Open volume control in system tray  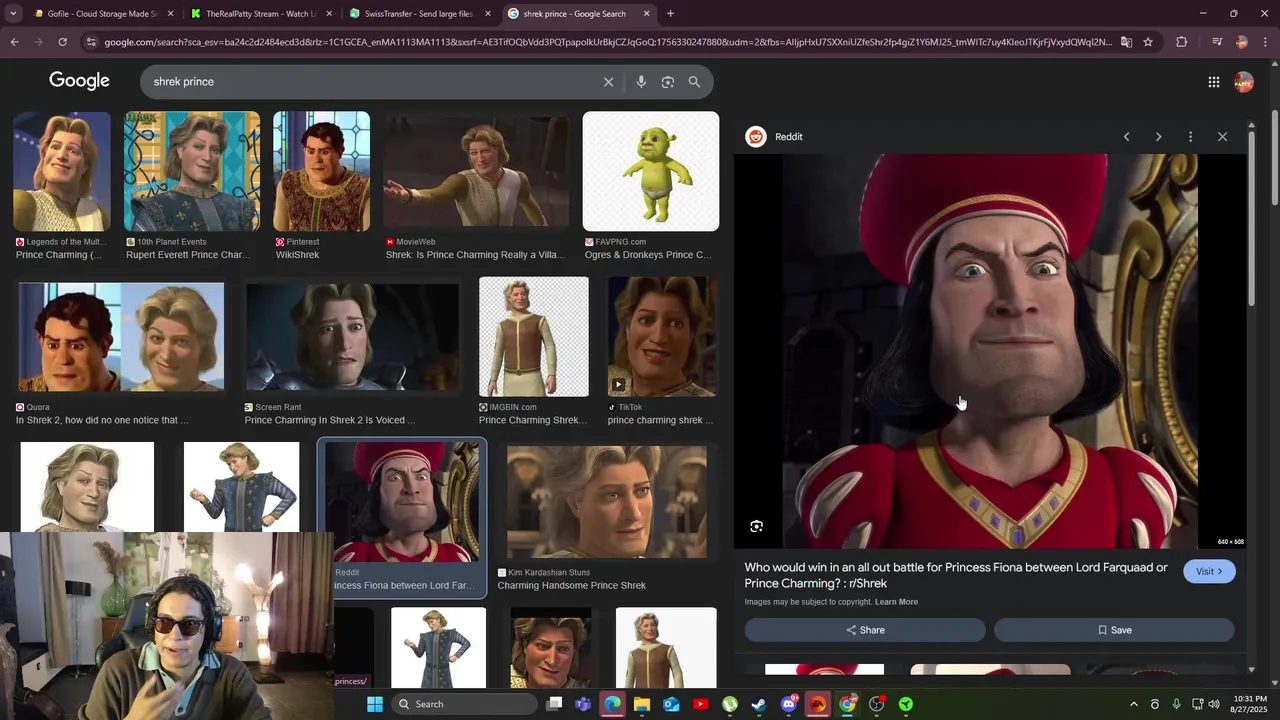pos(1213,704)
